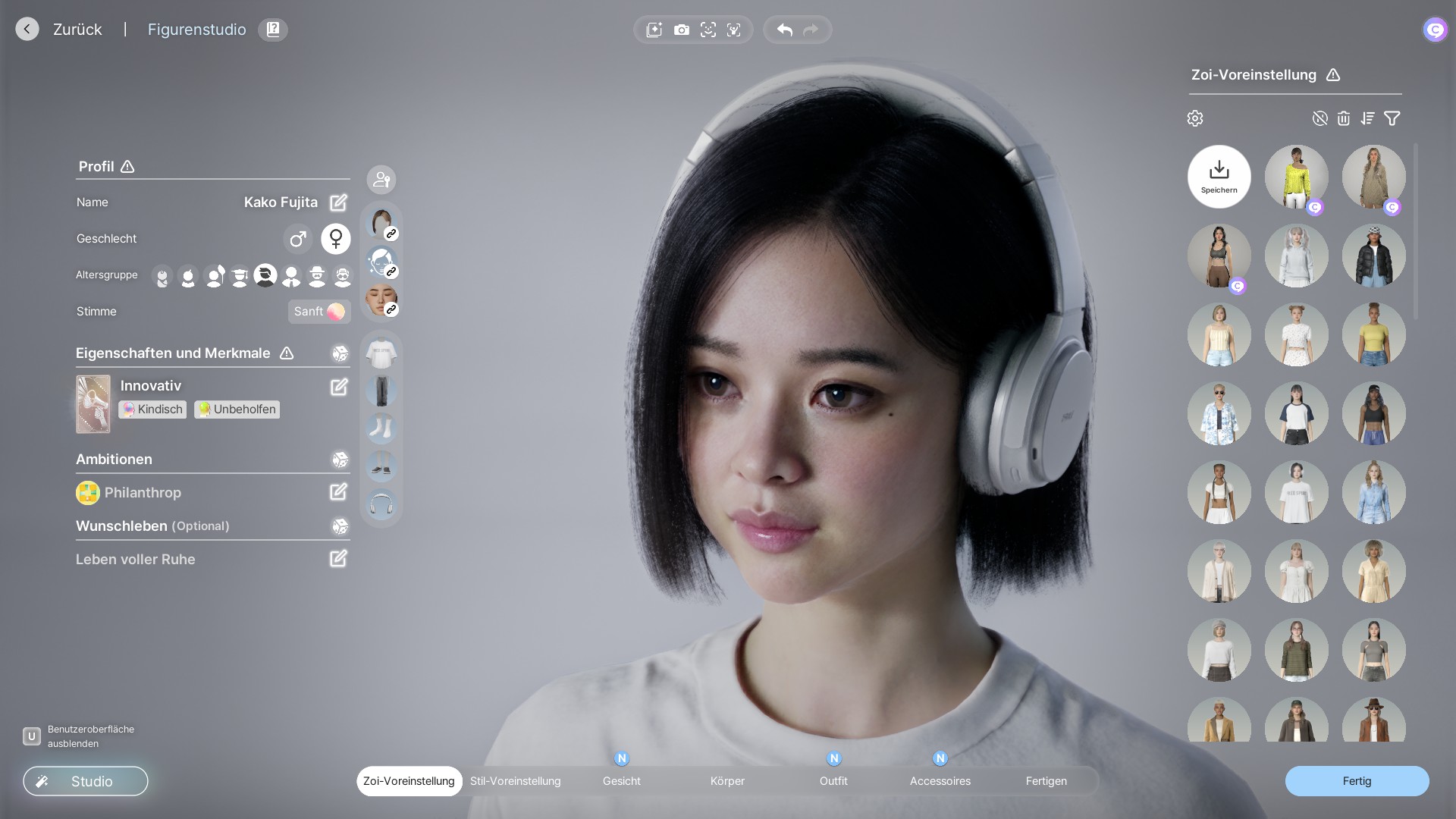Image resolution: width=1456 pixels, height=819 pixels.
Task: Save preset with Speichern button
Action: click(1219, 177)
